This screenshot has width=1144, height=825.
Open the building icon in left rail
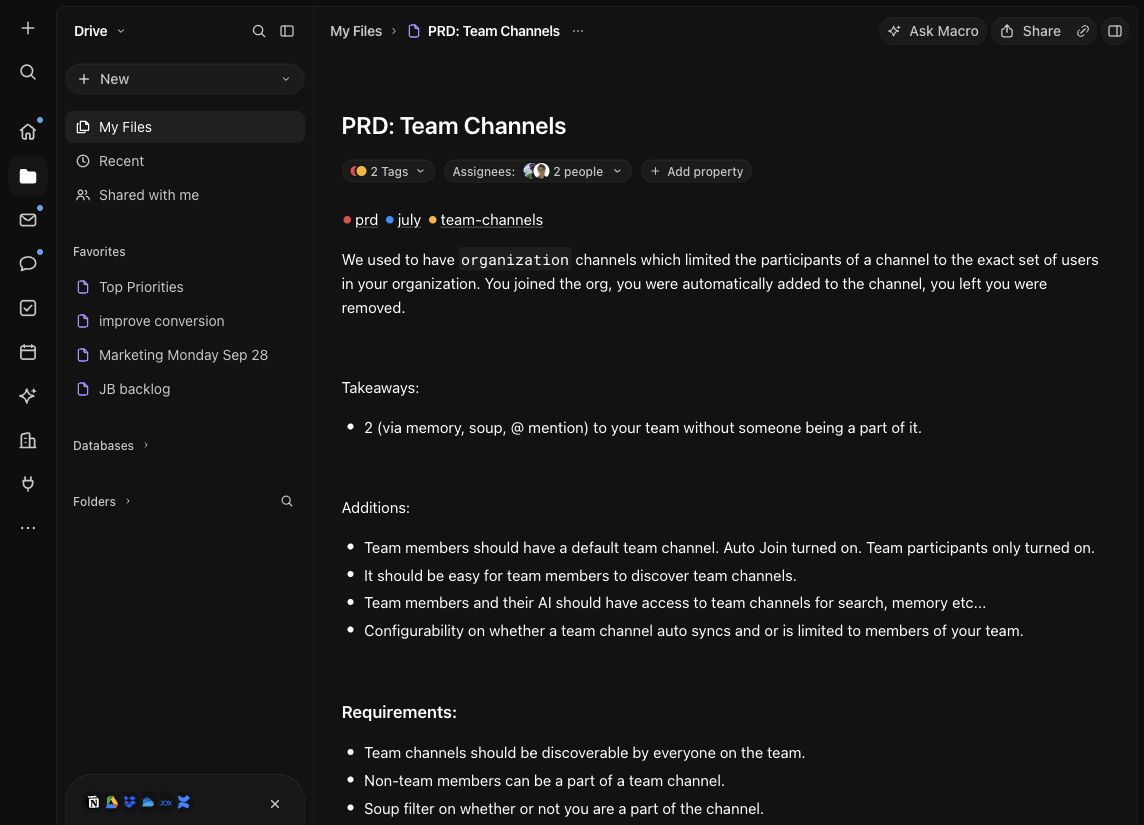pyautogui.click(x=28, y=440)
